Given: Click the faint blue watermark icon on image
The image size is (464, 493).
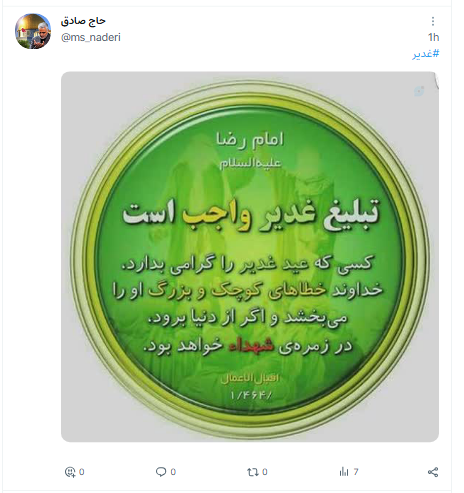Looking at the screenshot, I should point(419,91).
